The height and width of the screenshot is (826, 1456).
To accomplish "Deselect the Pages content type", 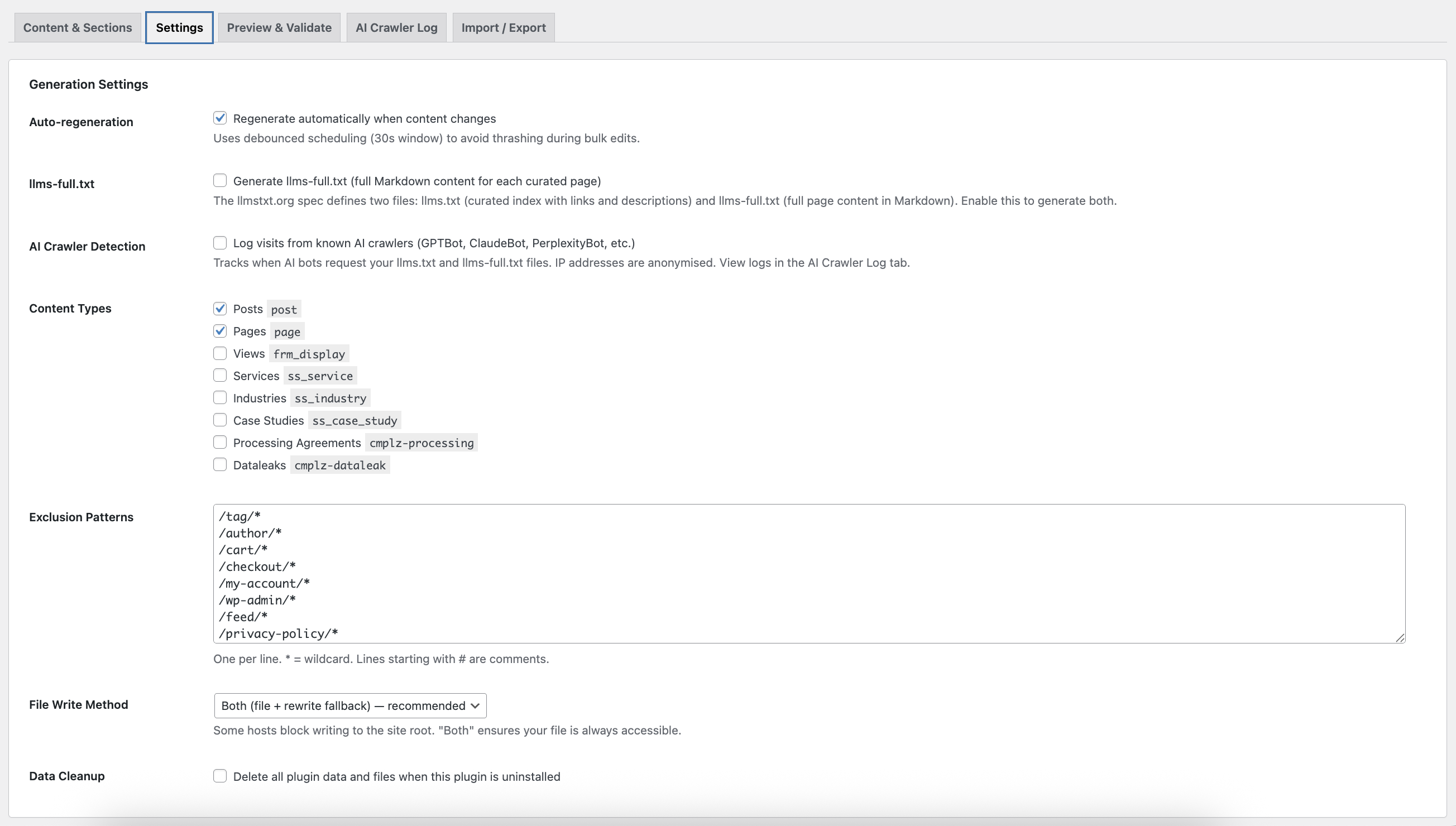I will click(x=220, y=330).
